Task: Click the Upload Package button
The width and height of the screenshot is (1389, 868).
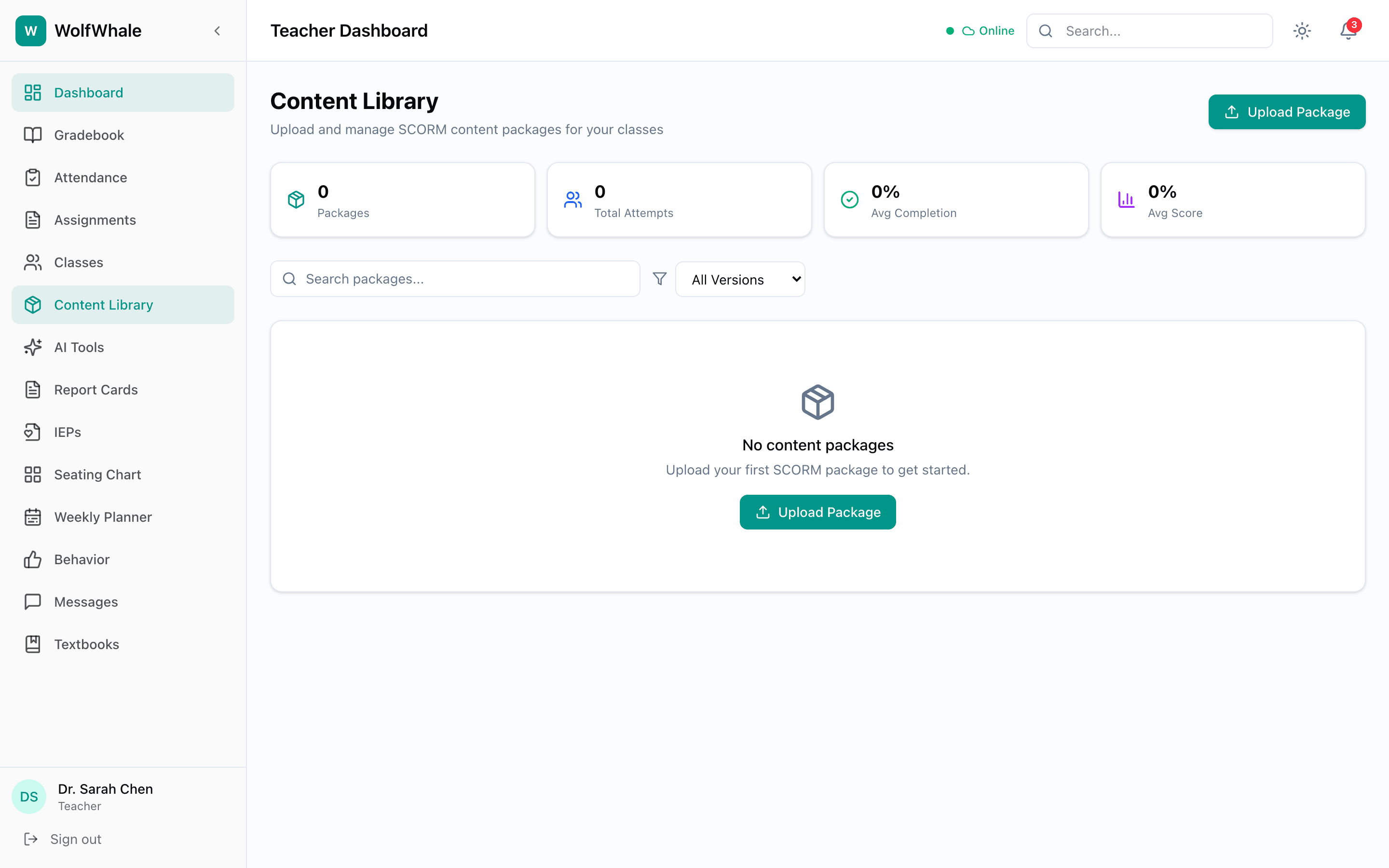Action: tap(1287, 112)
